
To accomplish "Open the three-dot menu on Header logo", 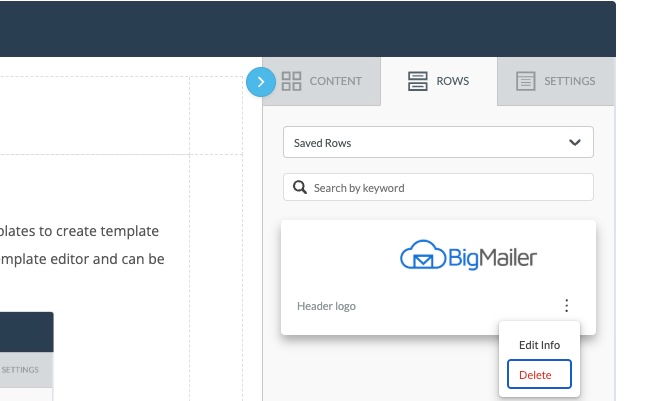I will click(566, 306).
